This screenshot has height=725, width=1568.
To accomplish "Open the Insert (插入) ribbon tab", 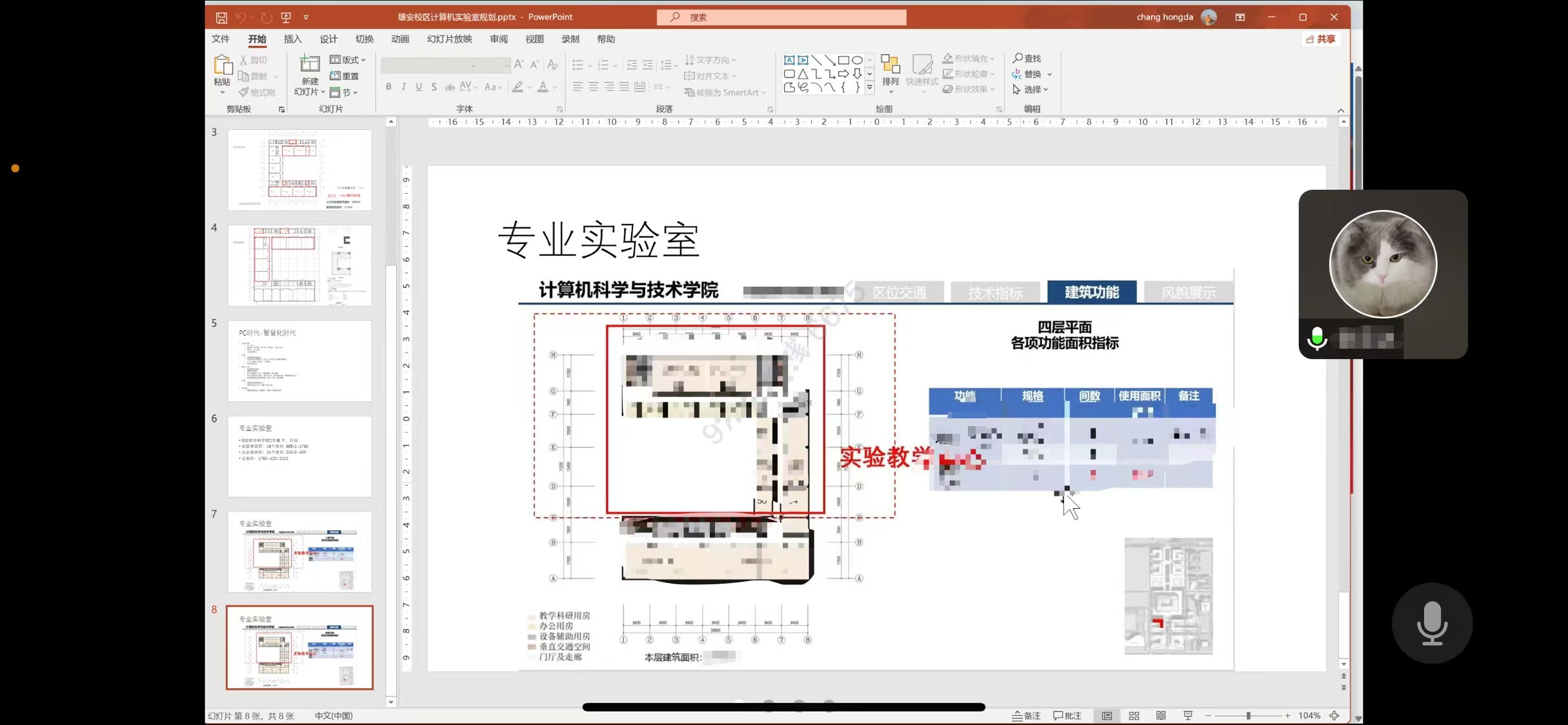I will tap(292, 39).
